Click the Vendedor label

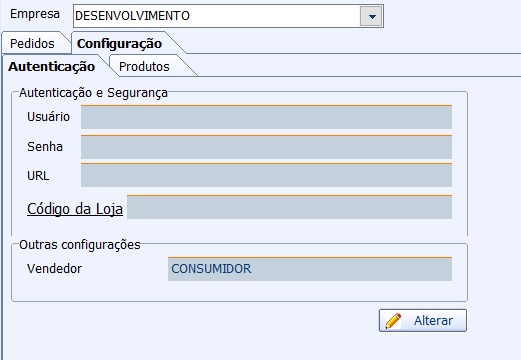tap(54, 269)
